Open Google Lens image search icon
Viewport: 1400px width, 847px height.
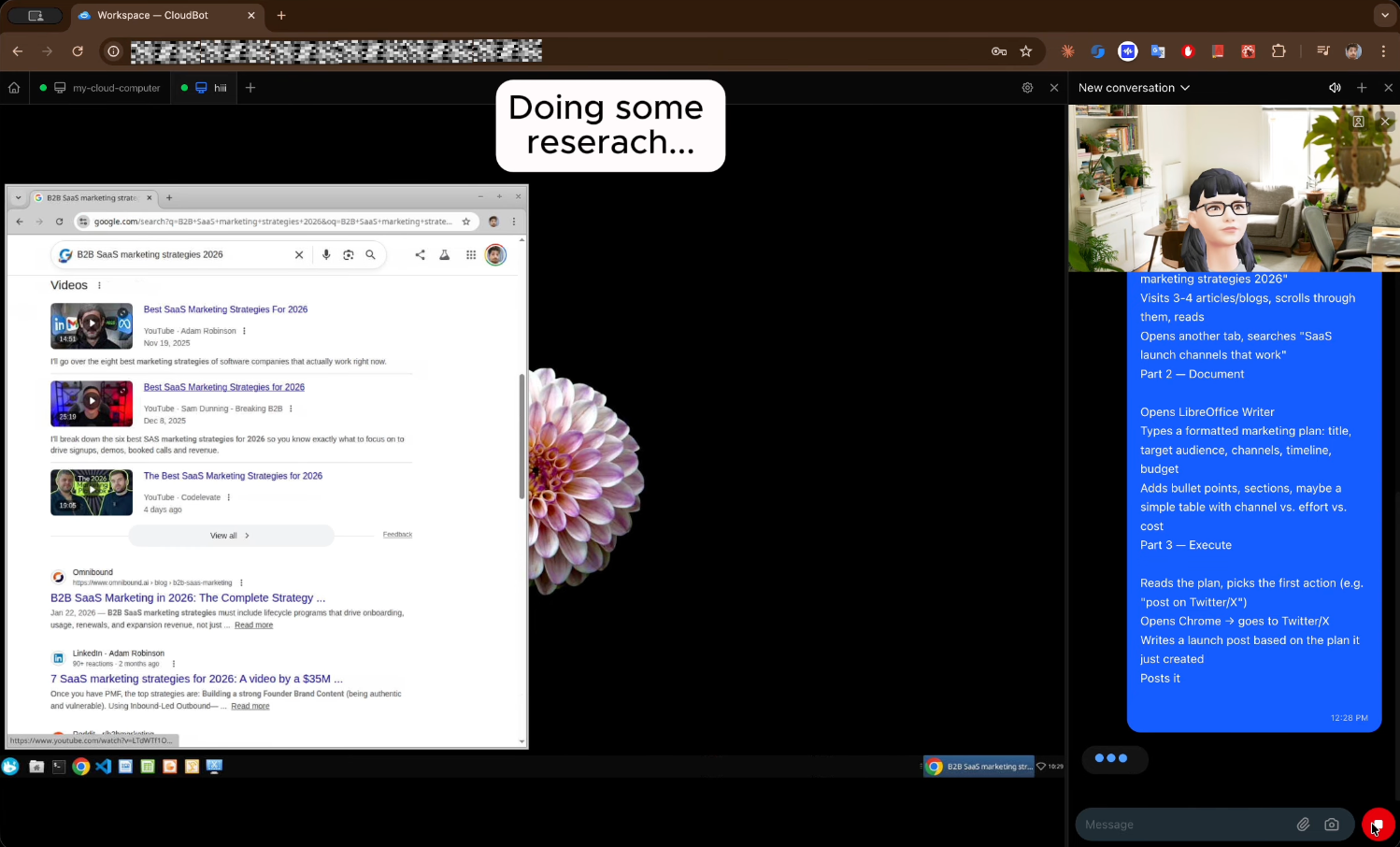348,254
